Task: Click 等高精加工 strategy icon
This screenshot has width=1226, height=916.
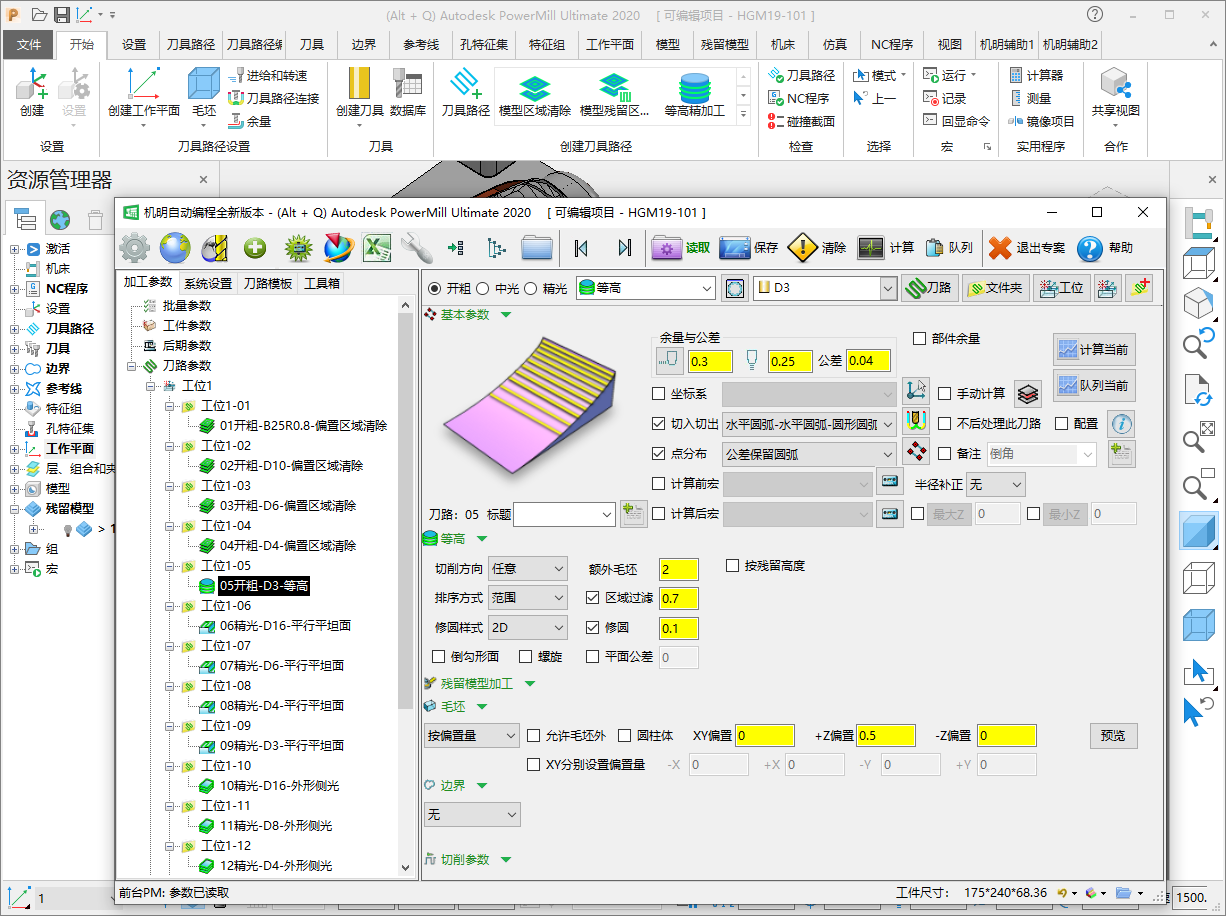Action: 694,96
